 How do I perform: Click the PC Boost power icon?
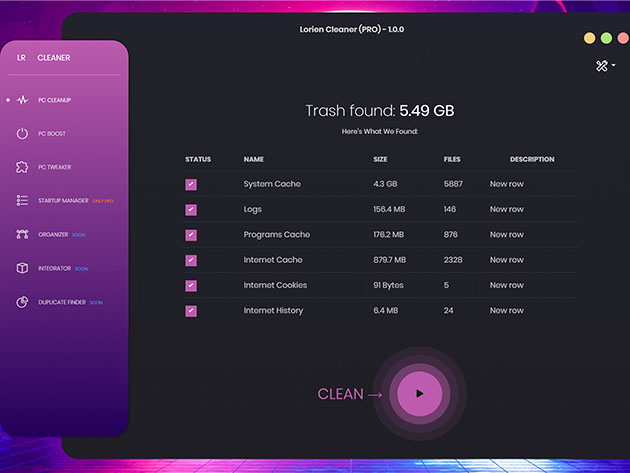tap(23, 133)
